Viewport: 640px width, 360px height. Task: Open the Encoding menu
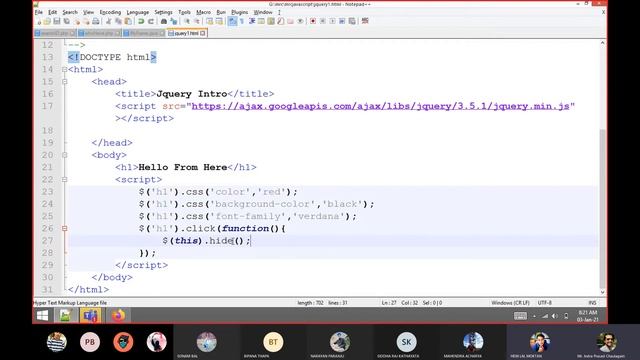pyautogui.click(x=110, y=12)
